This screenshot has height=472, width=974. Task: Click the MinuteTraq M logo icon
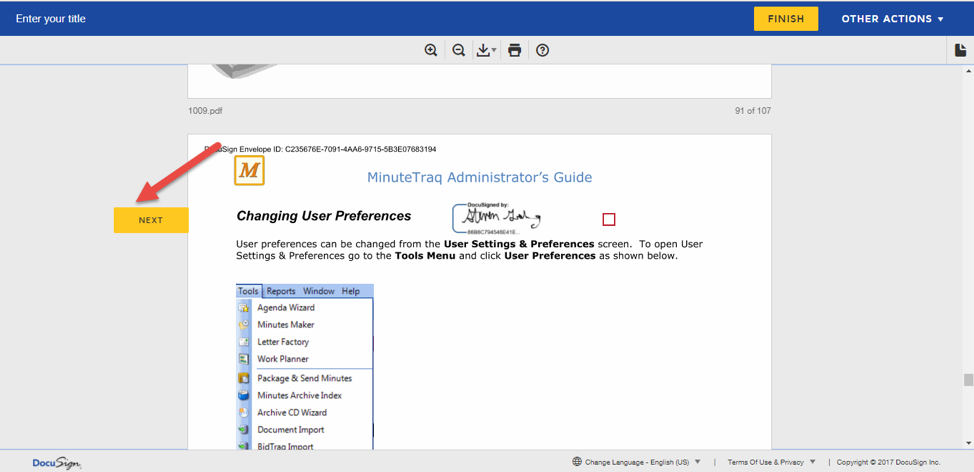coord(249,171)
